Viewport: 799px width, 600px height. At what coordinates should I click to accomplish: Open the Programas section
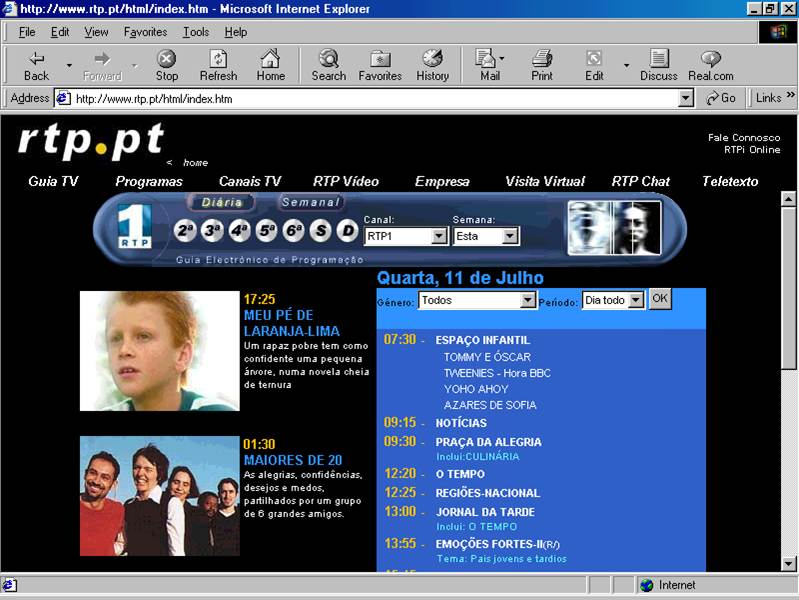(149, 181)
